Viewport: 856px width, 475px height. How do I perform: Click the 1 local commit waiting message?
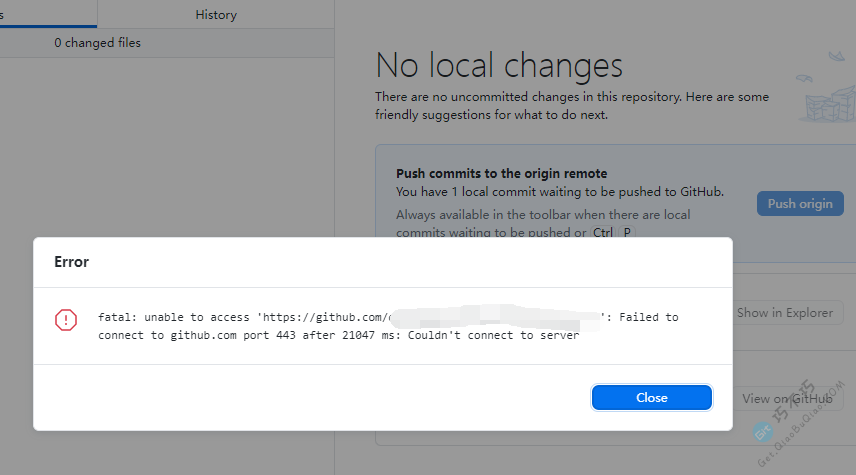coord(560,192)
